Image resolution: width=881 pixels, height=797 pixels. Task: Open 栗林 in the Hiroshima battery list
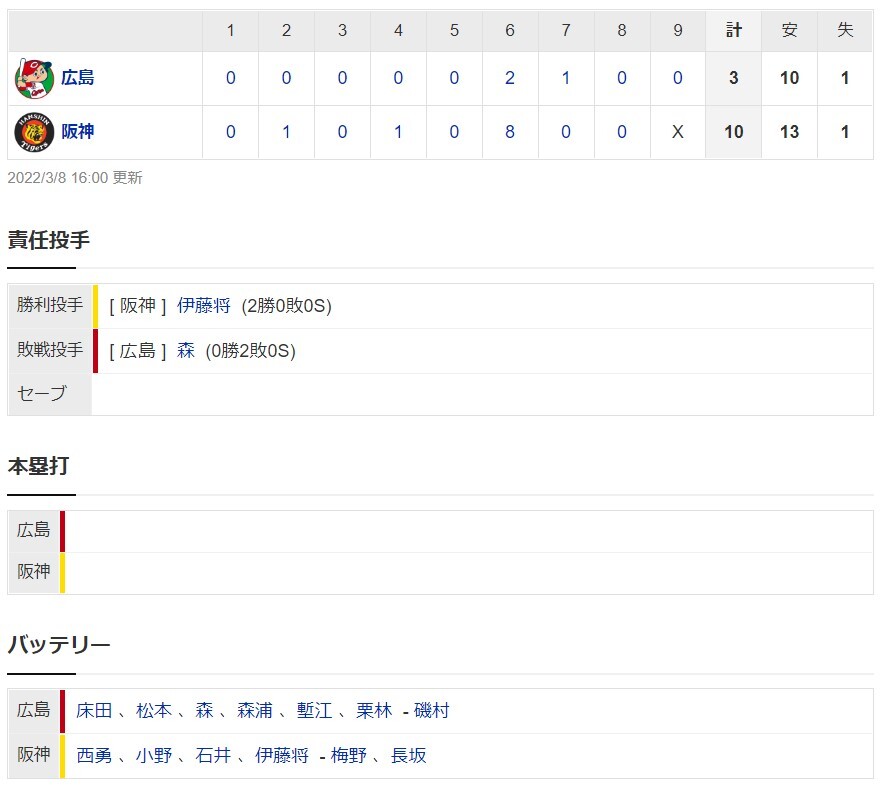tap(374, 710)
